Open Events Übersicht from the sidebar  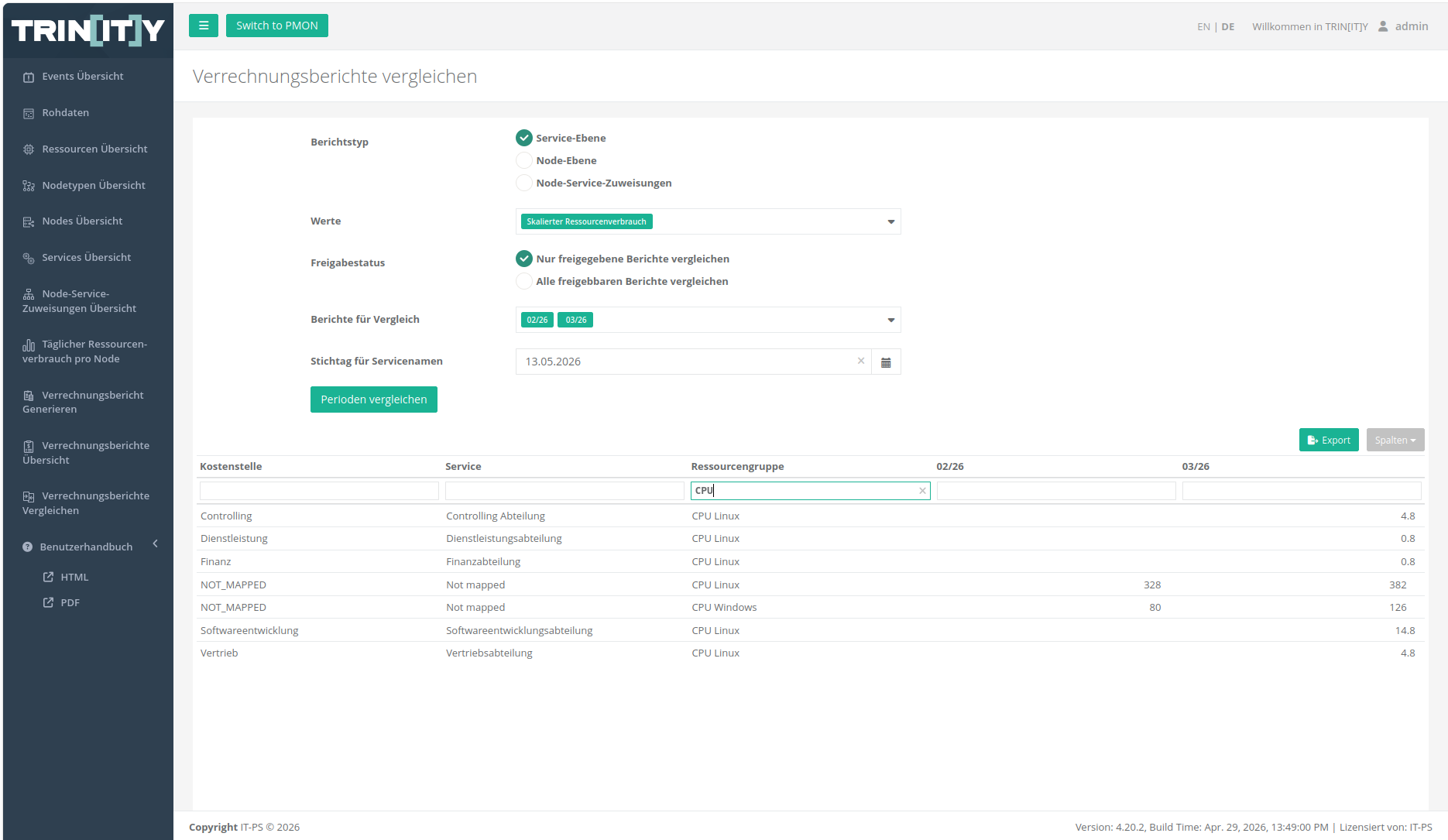[83, 76]
